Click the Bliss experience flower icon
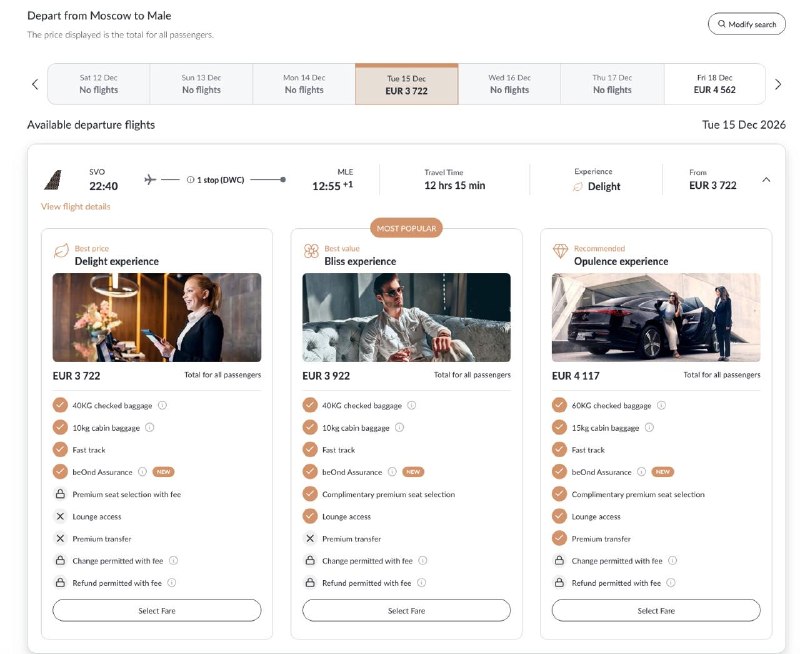 click(311, 254)
